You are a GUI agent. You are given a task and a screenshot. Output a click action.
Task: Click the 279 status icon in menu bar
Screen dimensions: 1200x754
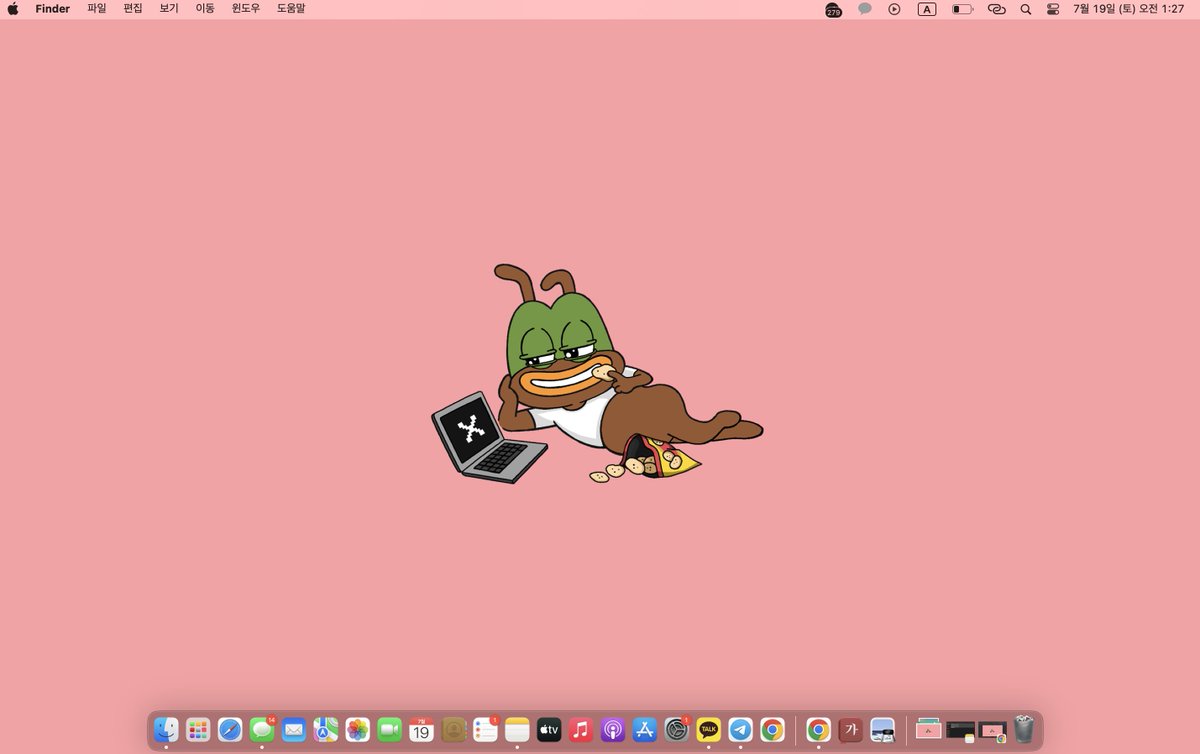tap(833, 9)
